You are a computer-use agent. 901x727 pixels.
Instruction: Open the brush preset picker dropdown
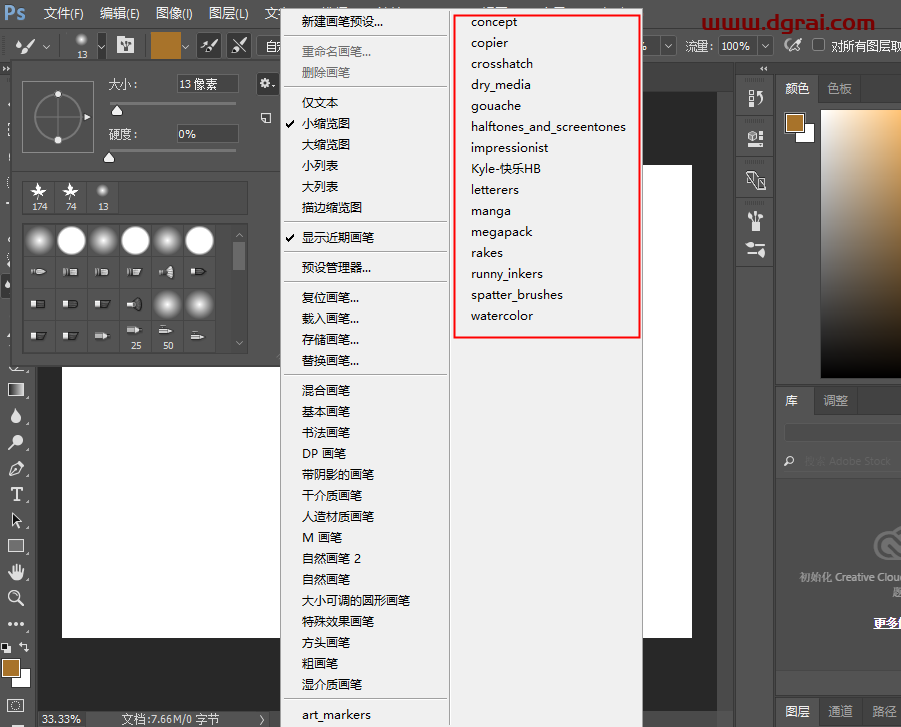(98, 45)
